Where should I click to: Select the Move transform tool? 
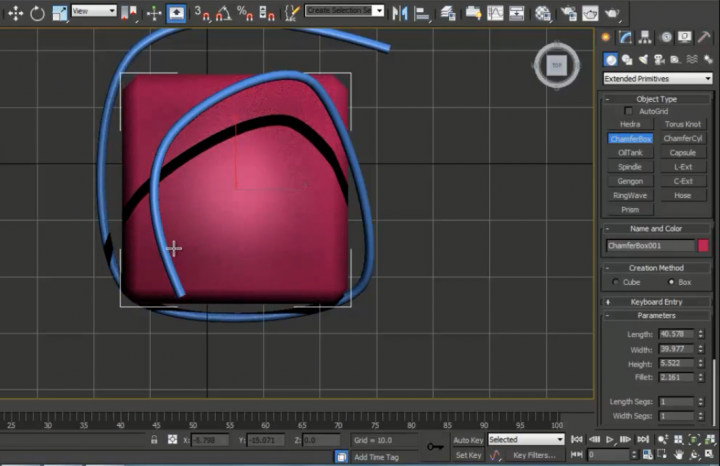(15, 13)
